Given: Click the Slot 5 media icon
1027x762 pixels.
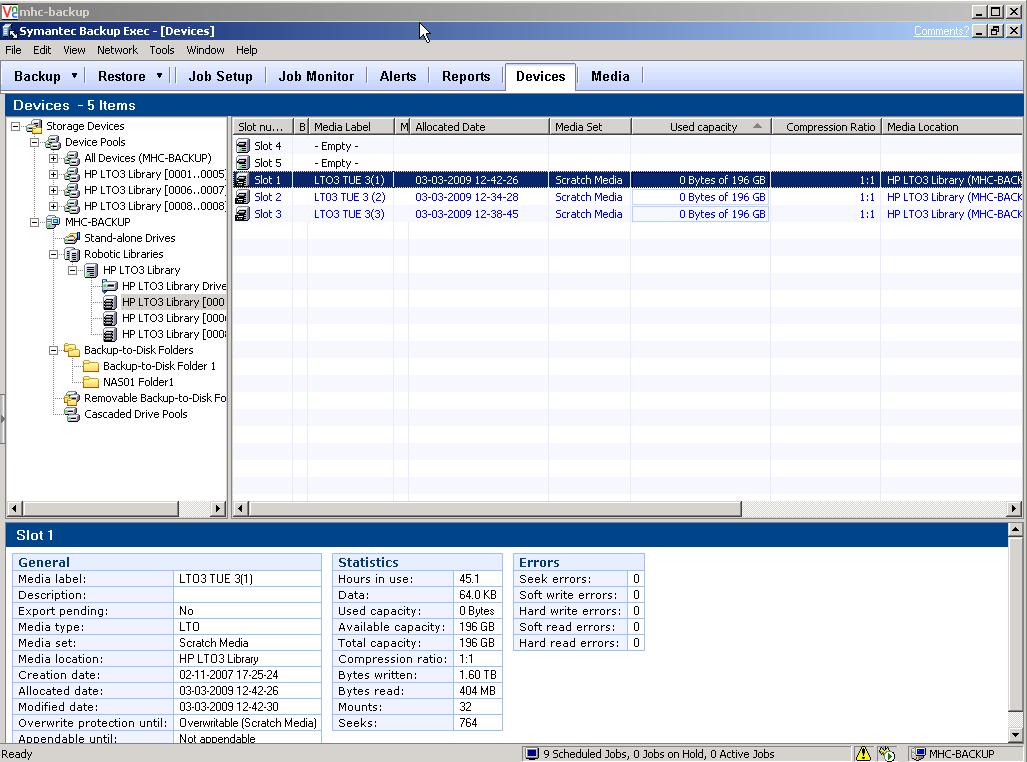Looking at the screenshot, I should point(243,163).
